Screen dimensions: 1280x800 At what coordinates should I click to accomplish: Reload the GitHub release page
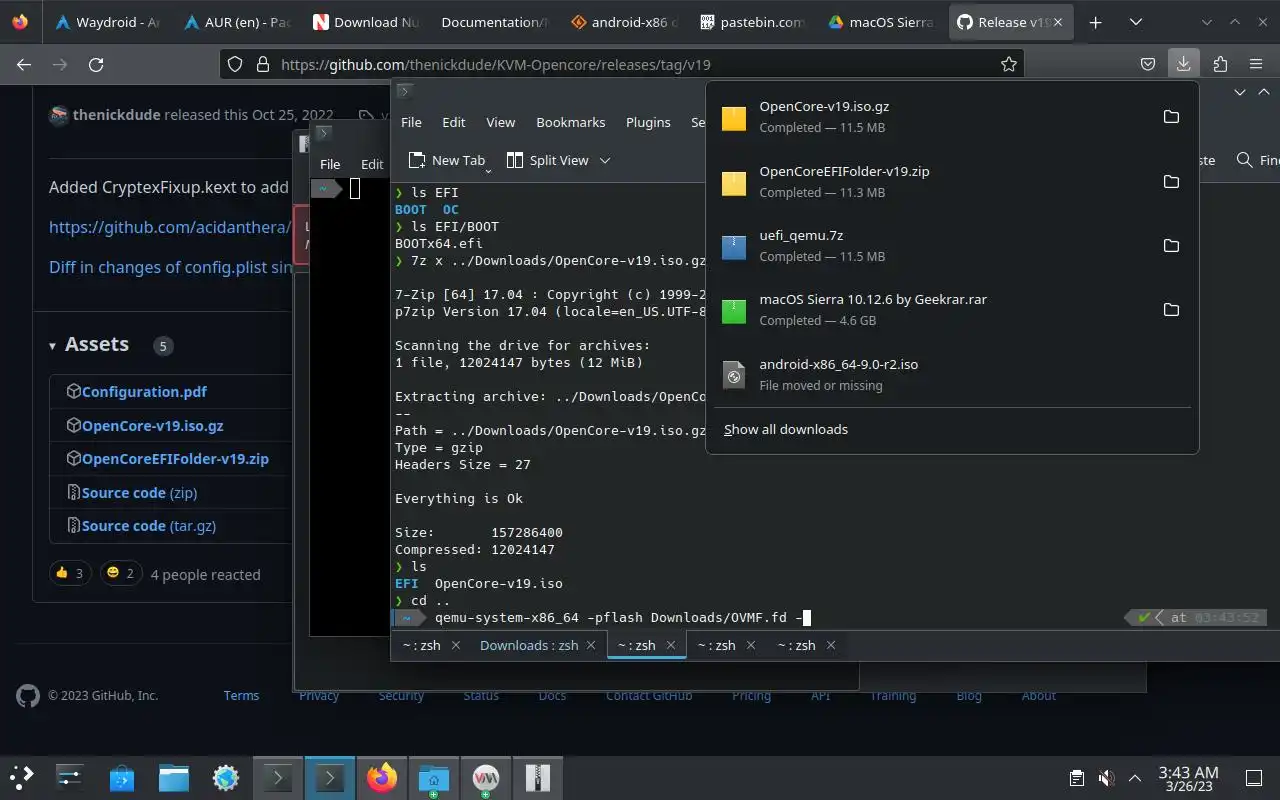tap(96, 64)
